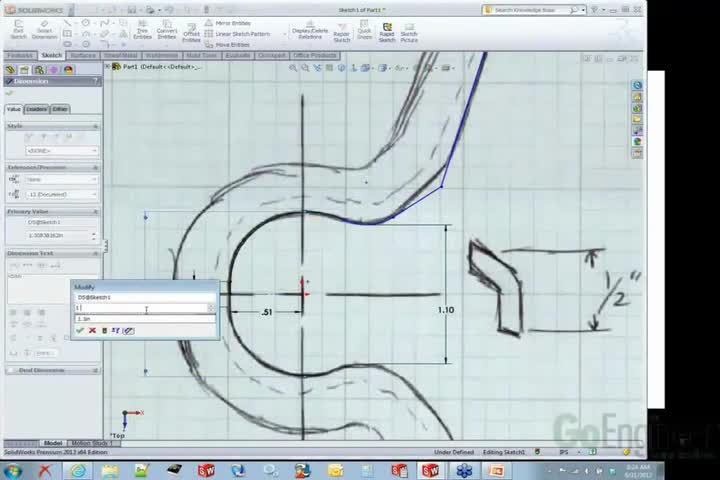Open File Explorer folder in taskbar

[x=109, y=471]
